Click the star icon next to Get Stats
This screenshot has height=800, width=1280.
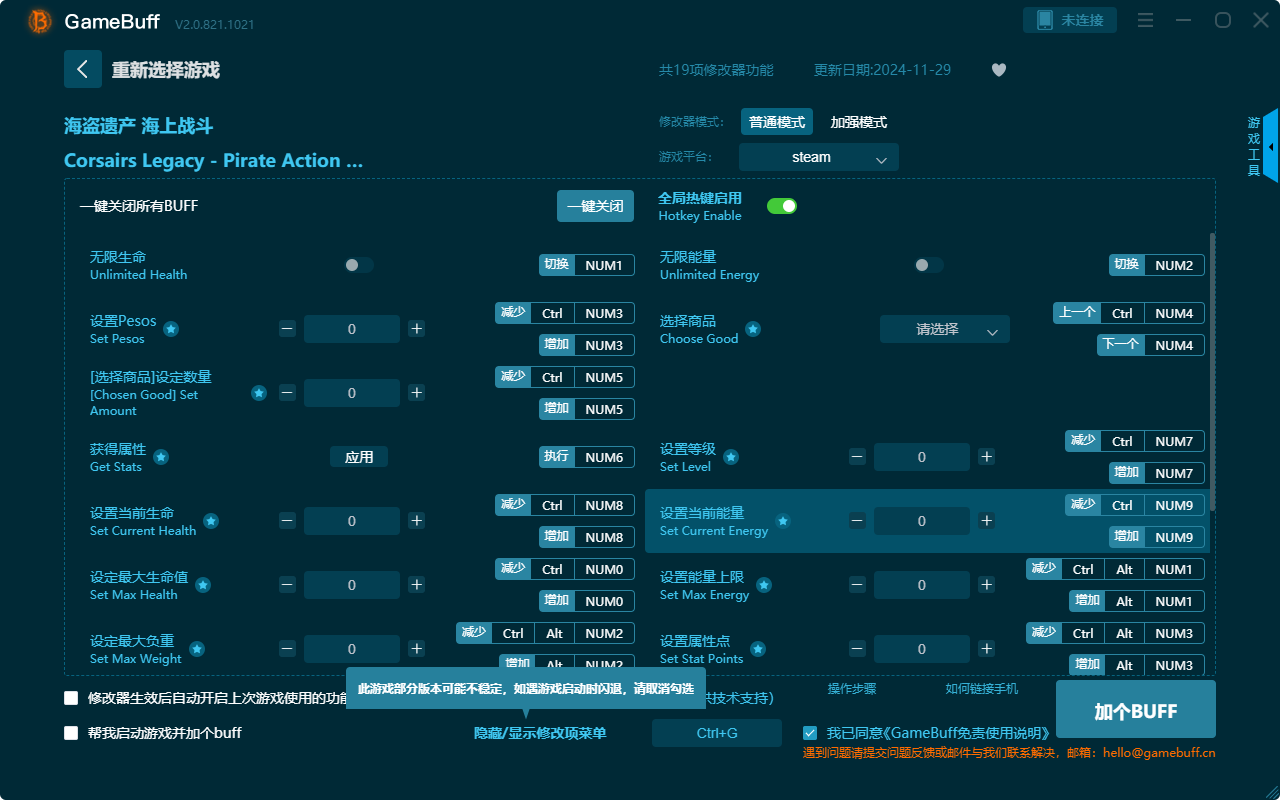[161, 457]
